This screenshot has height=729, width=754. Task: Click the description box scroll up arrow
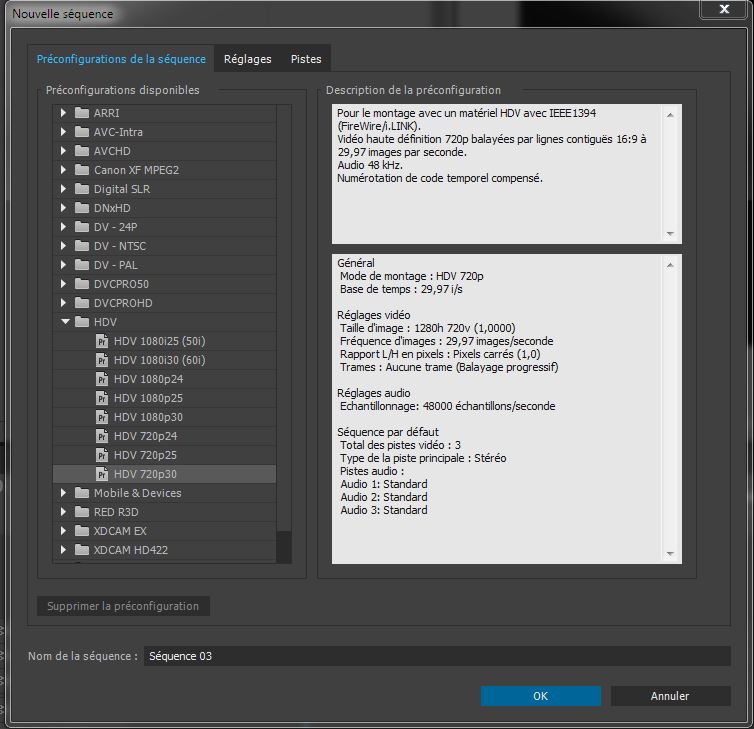[670, 115]
